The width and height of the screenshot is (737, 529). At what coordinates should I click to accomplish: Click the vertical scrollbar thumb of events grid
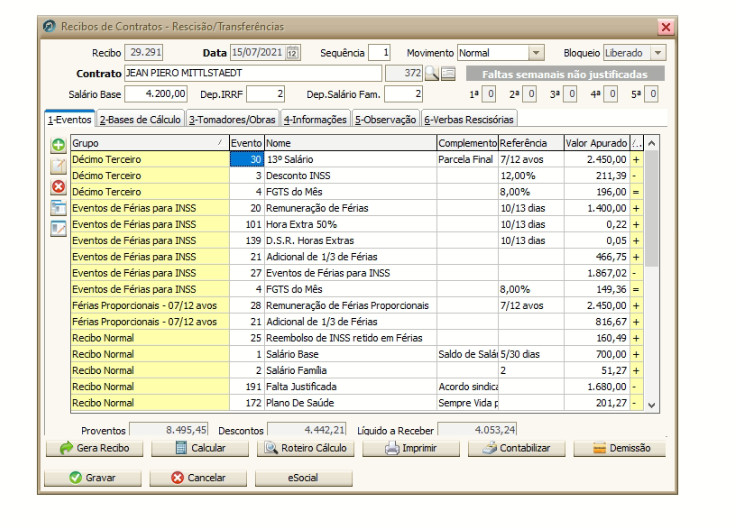651,208
